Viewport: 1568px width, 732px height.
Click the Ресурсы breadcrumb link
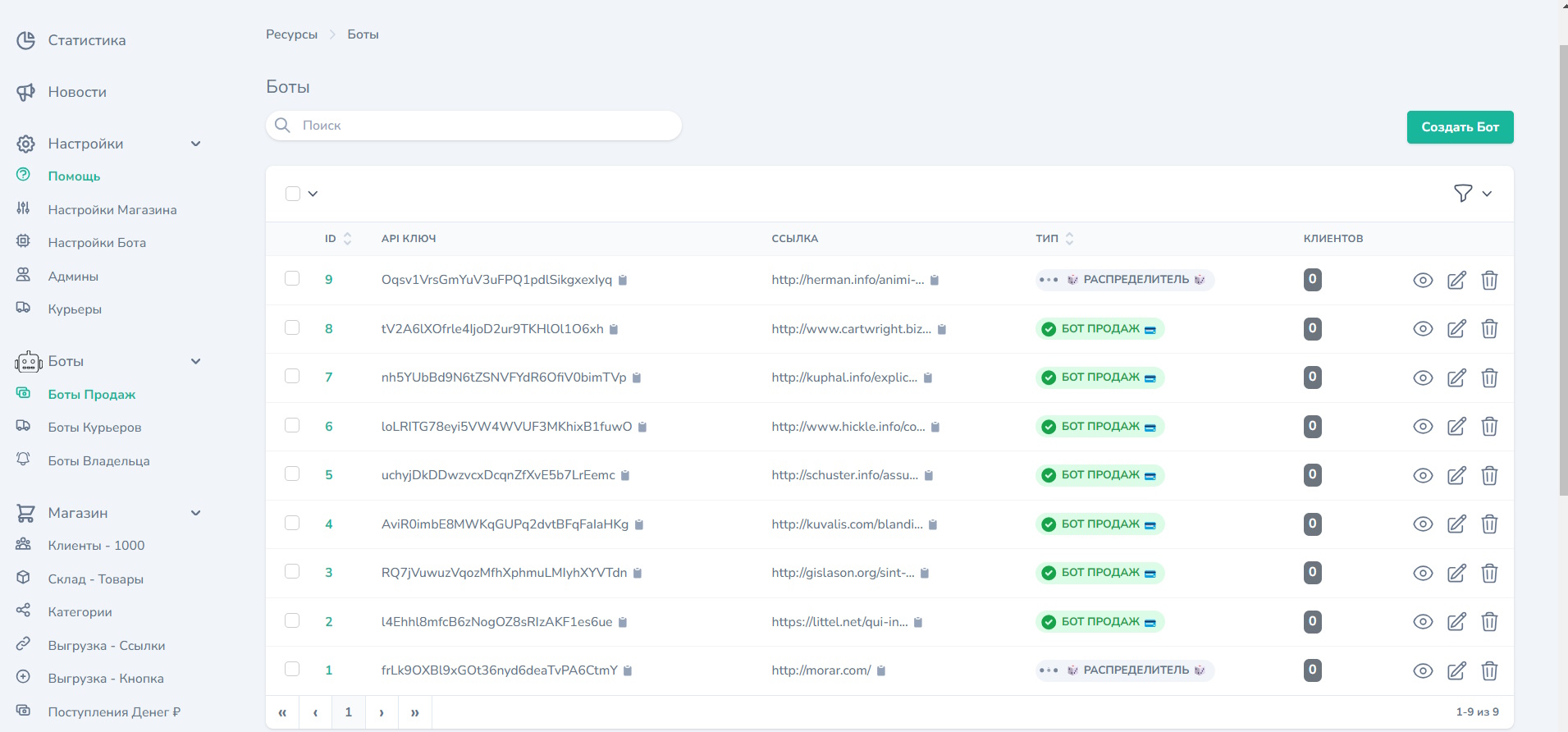pyautogui.click(x=291, y=34)
